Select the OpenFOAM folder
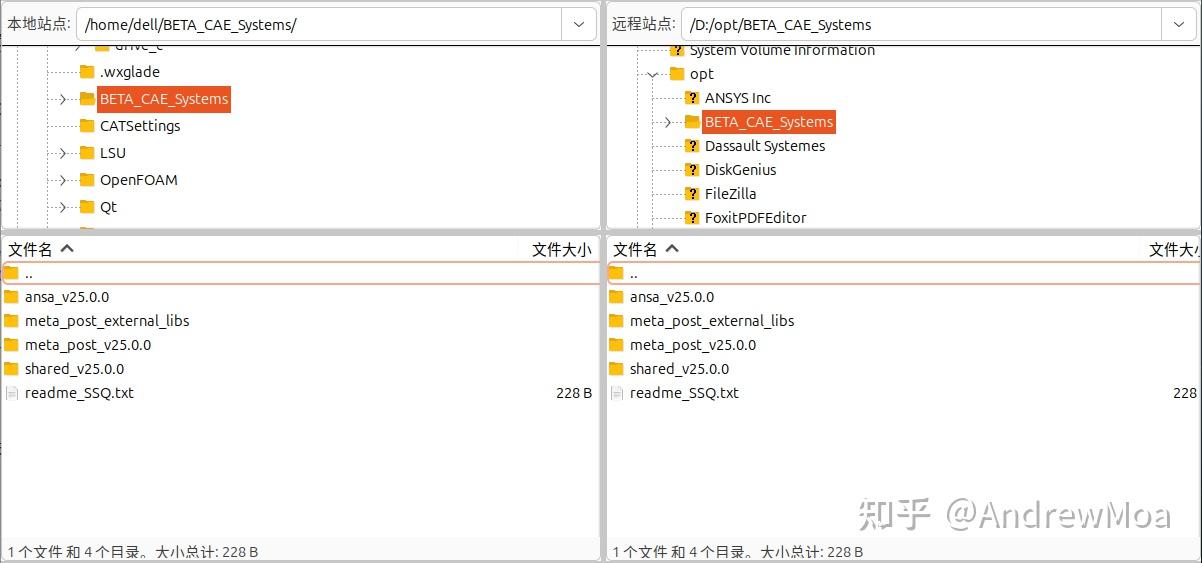Image resolution: width=1202 pixels, height=563 pixels. click(138, 180)
